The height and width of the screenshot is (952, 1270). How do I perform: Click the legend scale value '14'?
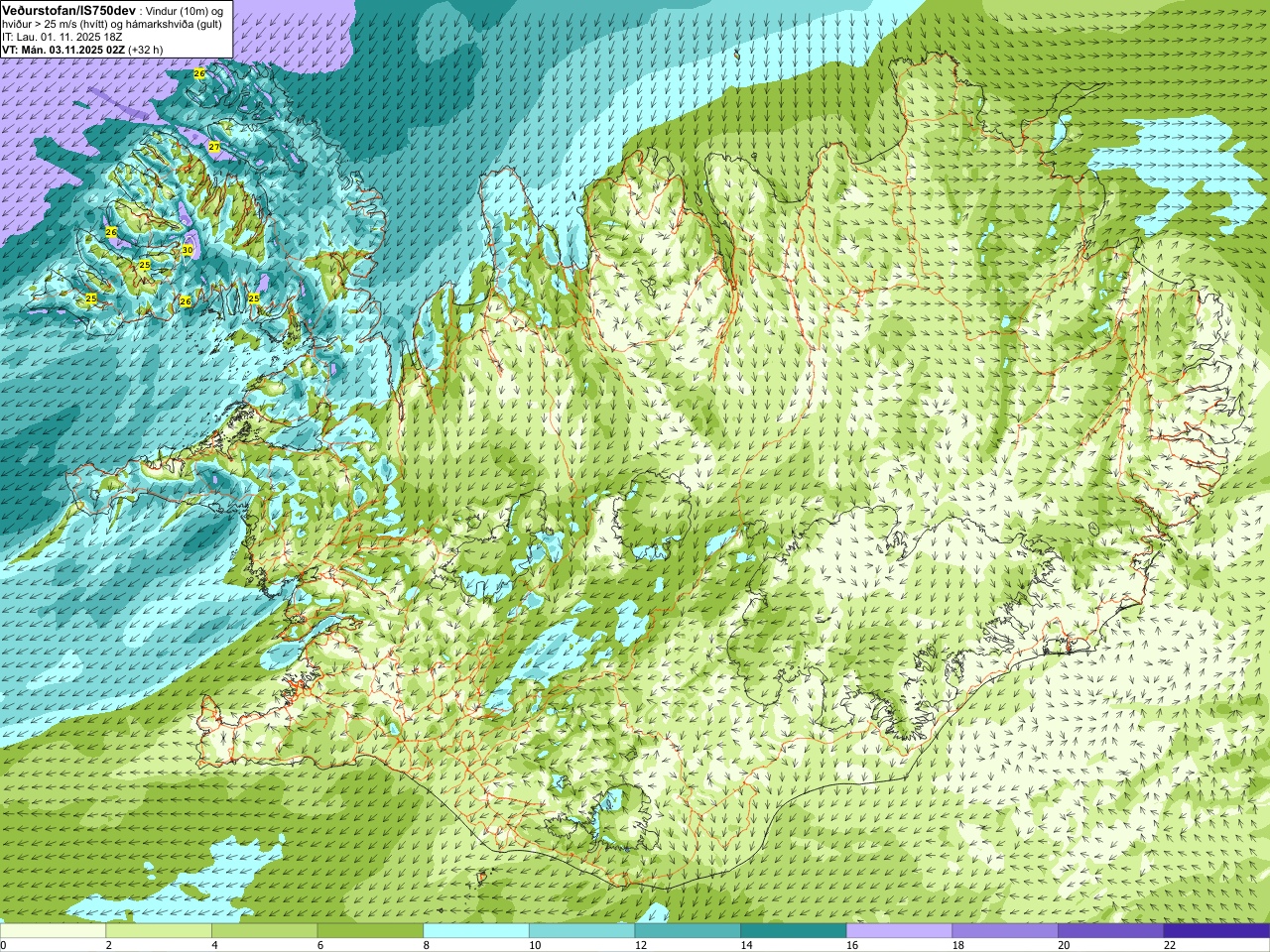(746, 945)
